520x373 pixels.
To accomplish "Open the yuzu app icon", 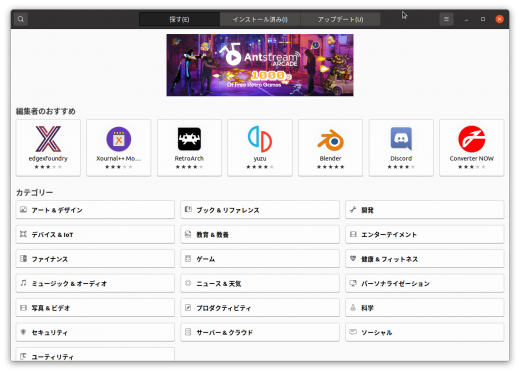I will (260, 139).
